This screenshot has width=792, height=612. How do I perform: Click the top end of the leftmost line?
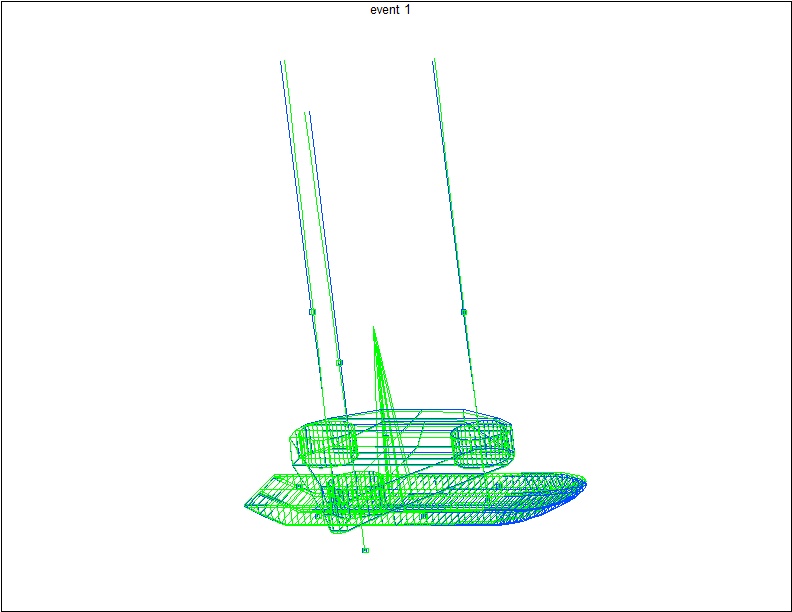[x=282, y=62]
